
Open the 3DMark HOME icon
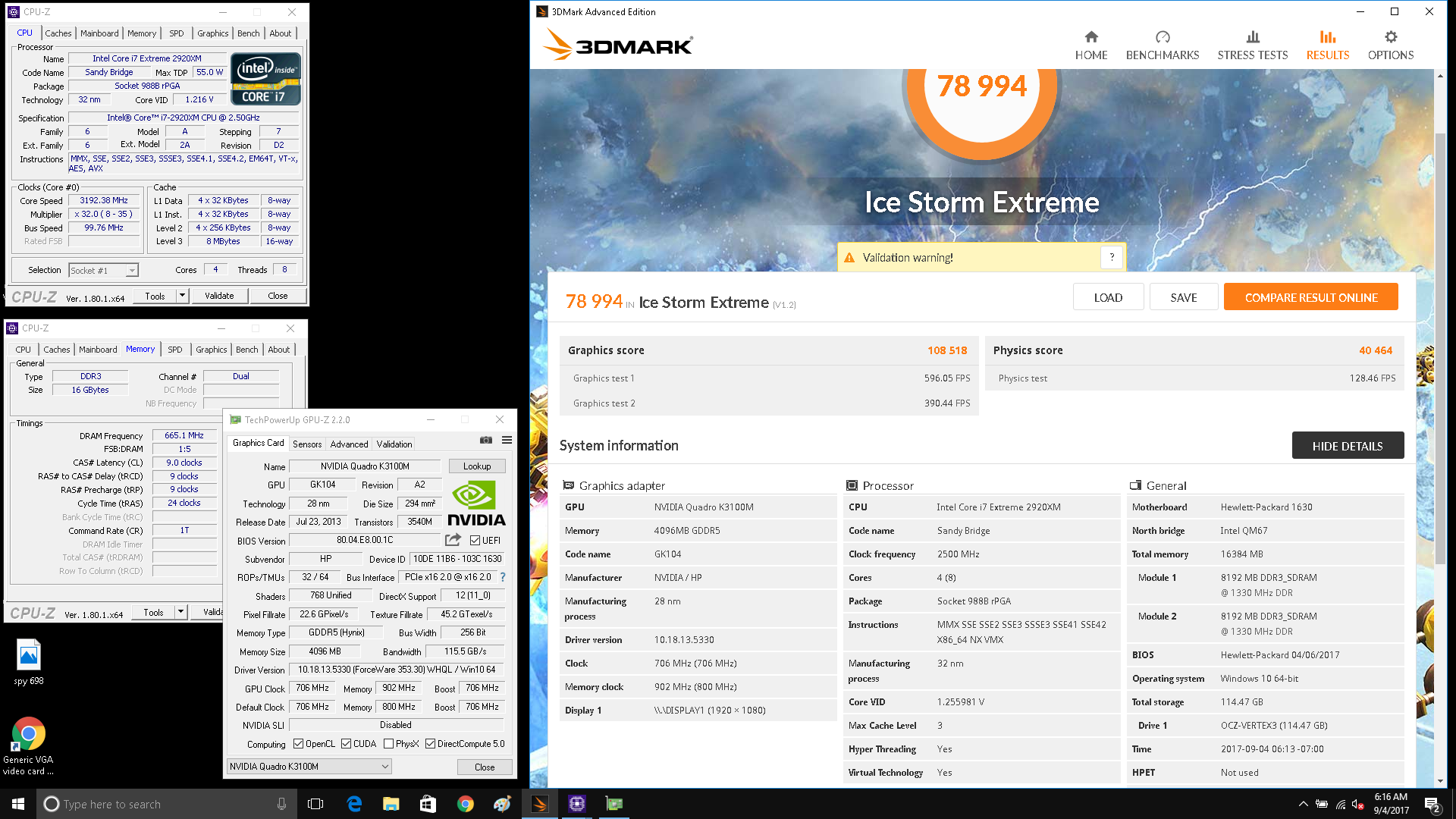coord(1090,36)
